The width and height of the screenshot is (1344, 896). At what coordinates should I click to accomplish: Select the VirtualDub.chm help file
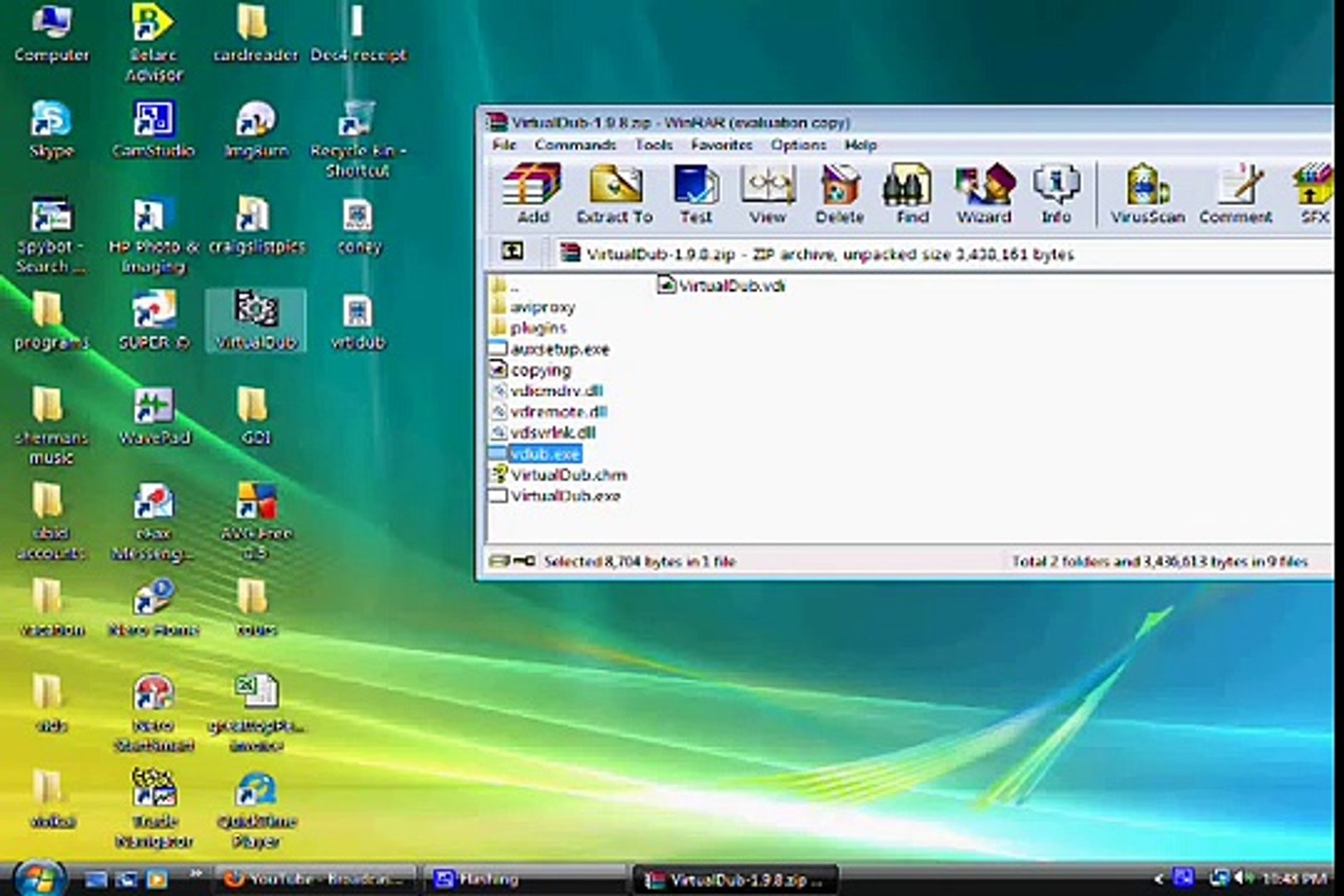pos(568,475)
